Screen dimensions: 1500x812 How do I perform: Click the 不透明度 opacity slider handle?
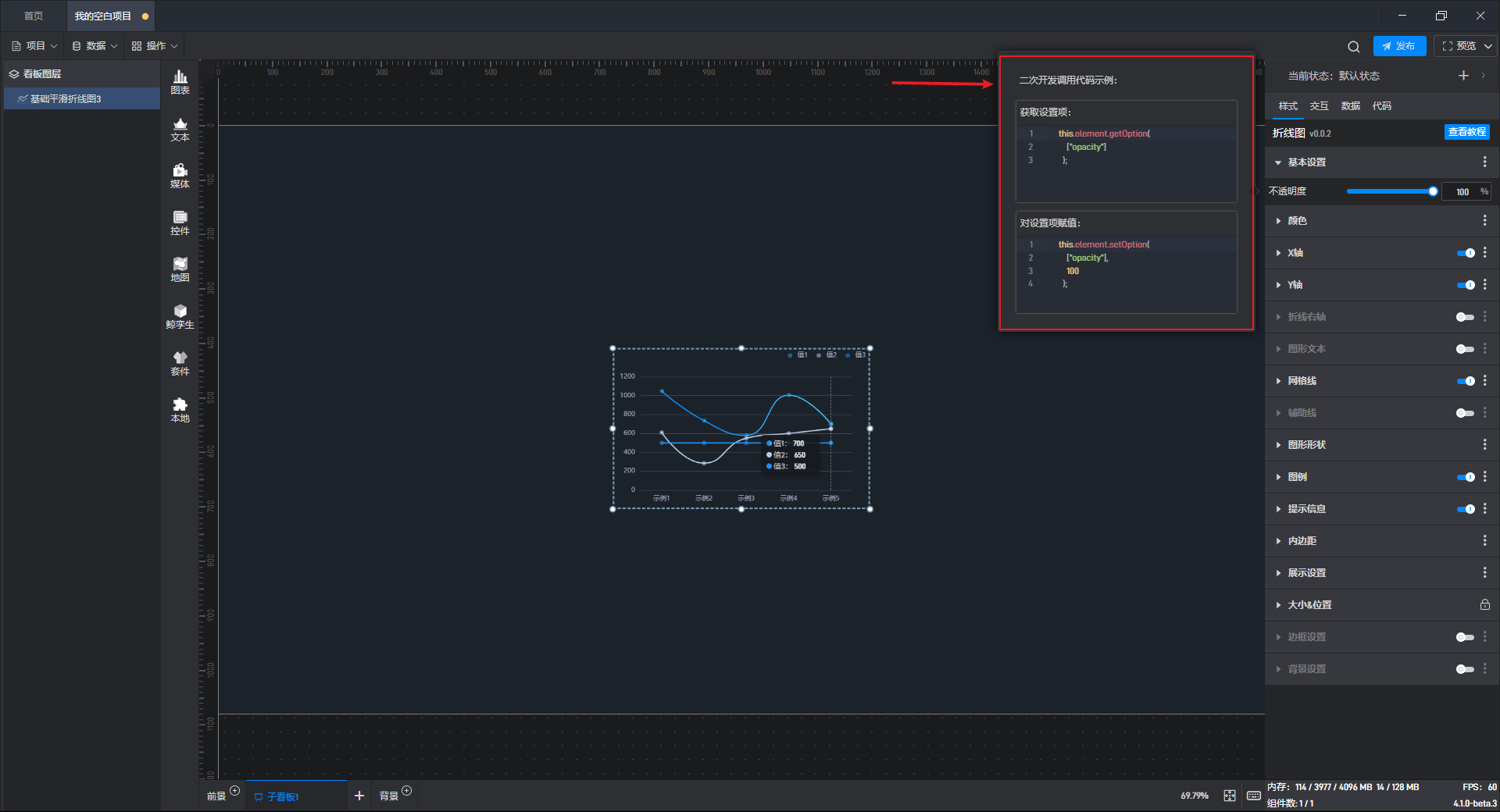(x=1433, y=191)
